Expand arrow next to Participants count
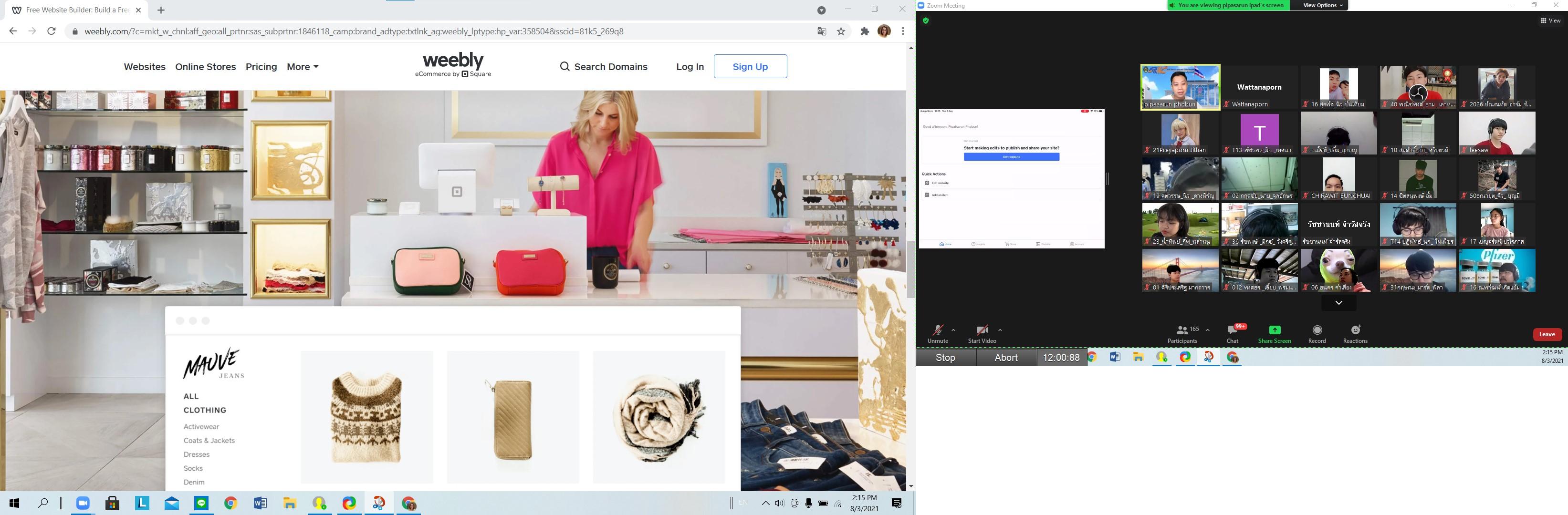 pyautogui.click(x=1208, y=330)
